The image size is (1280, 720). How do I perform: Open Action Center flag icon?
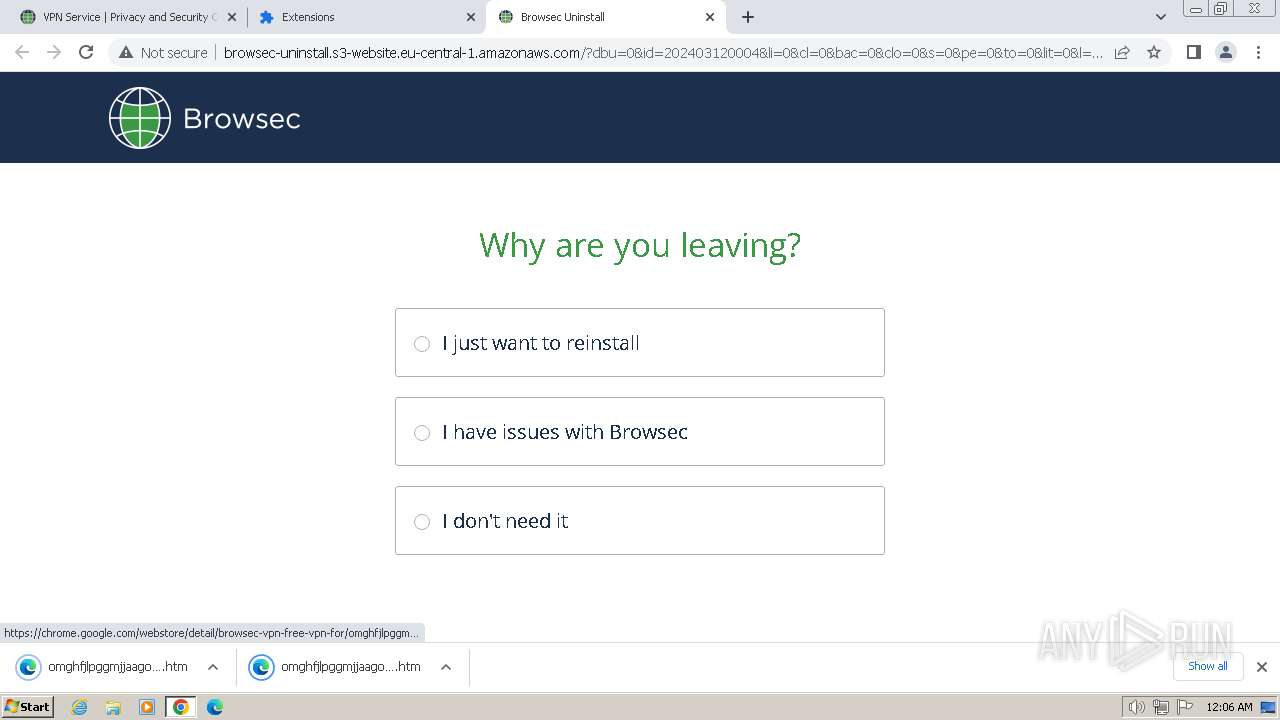coord(1184,707)
